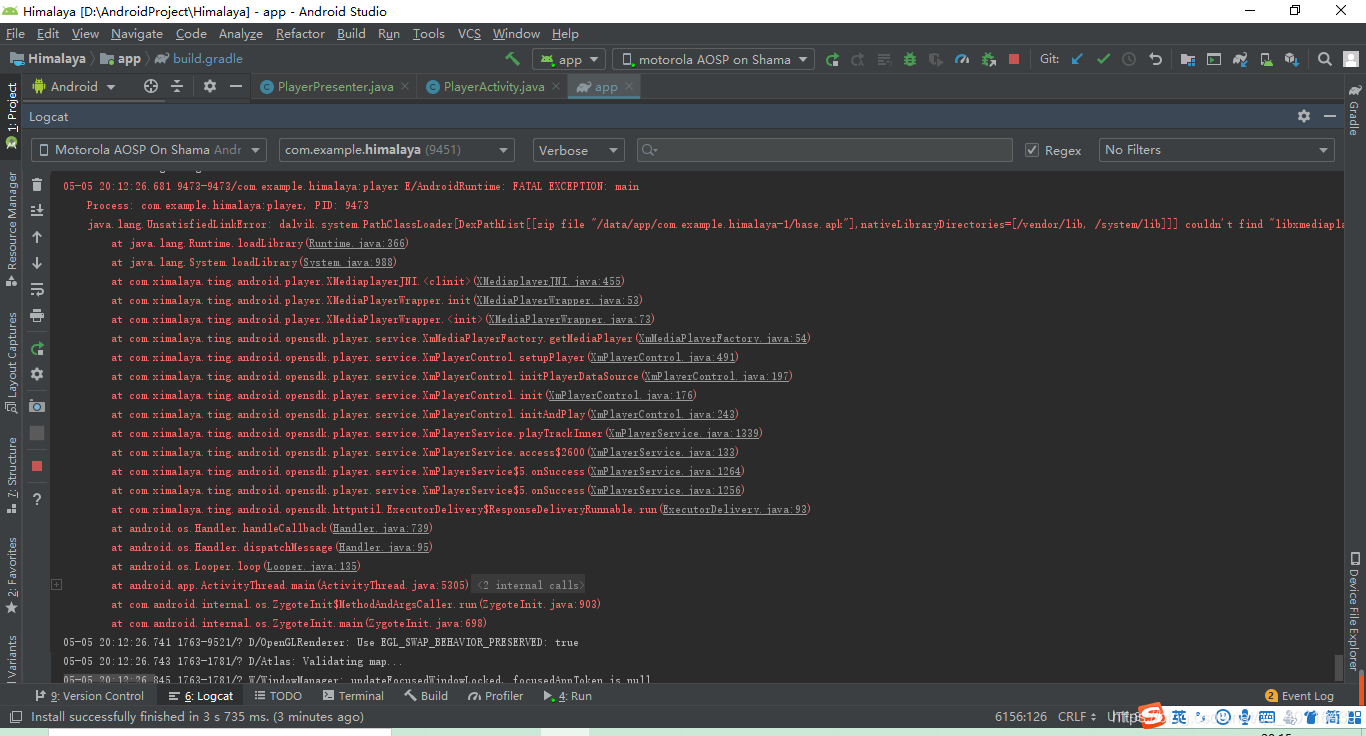Enable the Regex checkbox in Logcat
The height and width of the screenshot is (736, 1366).
(1031, 150)
